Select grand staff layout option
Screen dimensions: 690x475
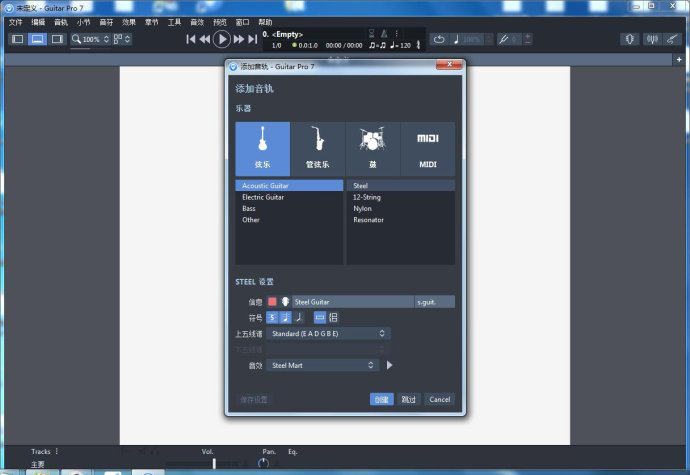333,317
